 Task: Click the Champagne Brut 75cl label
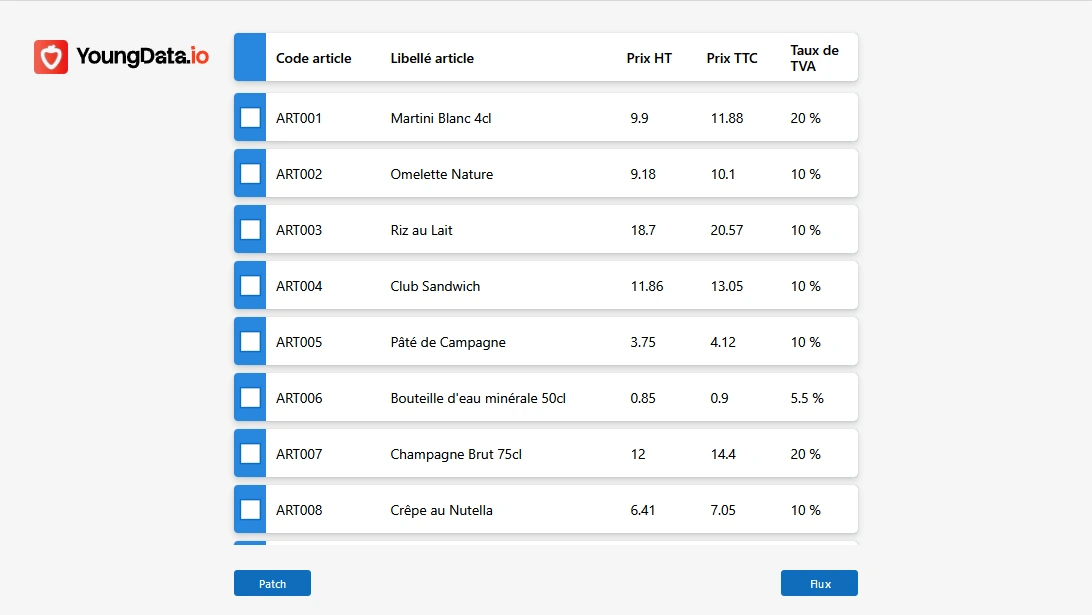coord(456,454)
